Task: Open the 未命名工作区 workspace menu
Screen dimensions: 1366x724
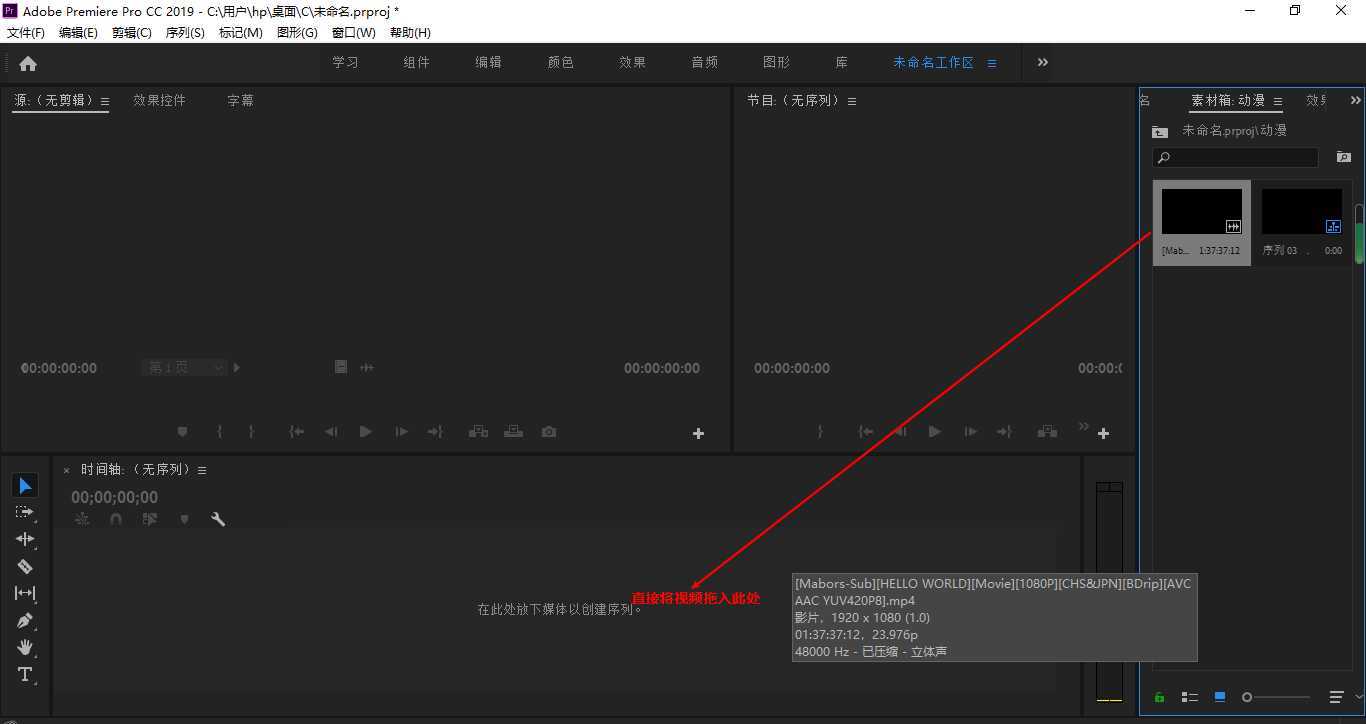Action: [x=992, y=63]
